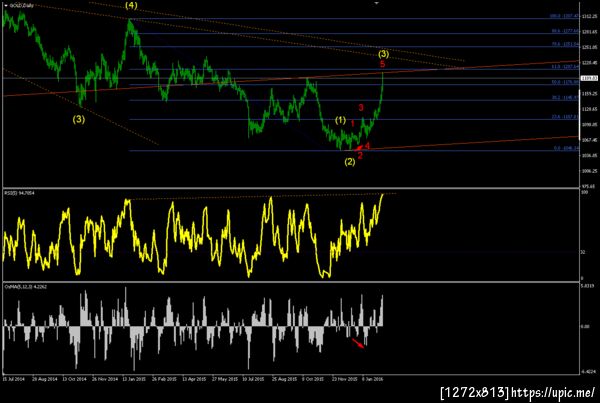Click the 13 Apr 2015 date label
The height and width of the screenshot is (403, 600).
[x=194, y=379]
